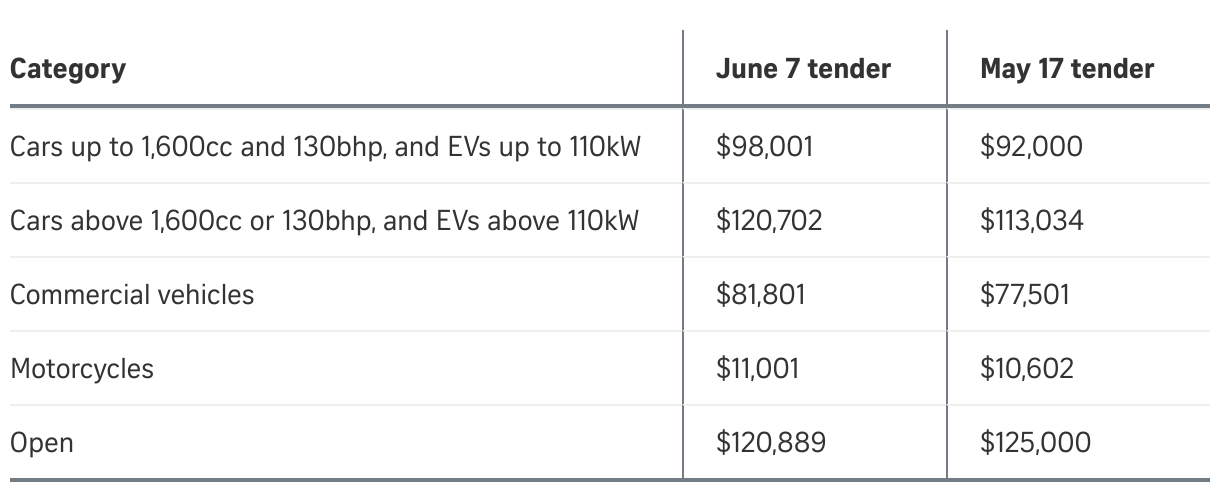Select the $120,702 value
Viewport: 1220px width, 492px height.
click(769, 220)
